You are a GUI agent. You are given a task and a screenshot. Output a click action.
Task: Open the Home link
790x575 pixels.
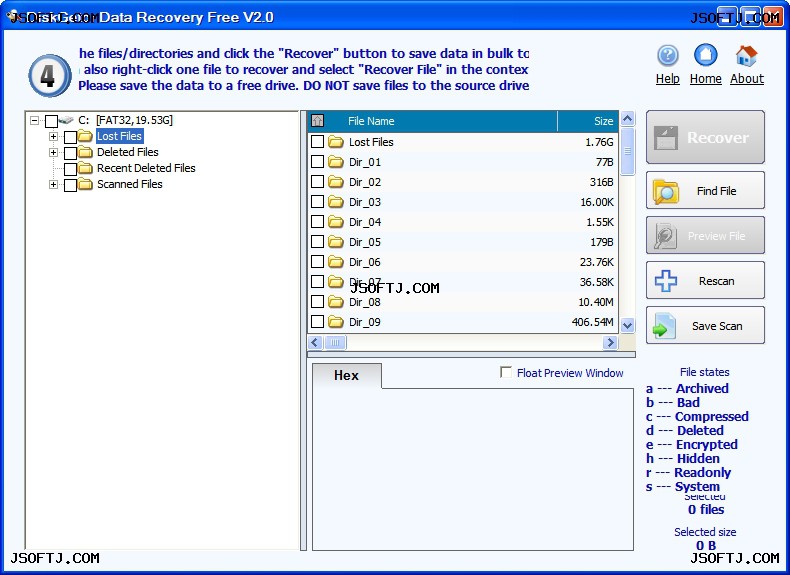click(x=705, y=79)
